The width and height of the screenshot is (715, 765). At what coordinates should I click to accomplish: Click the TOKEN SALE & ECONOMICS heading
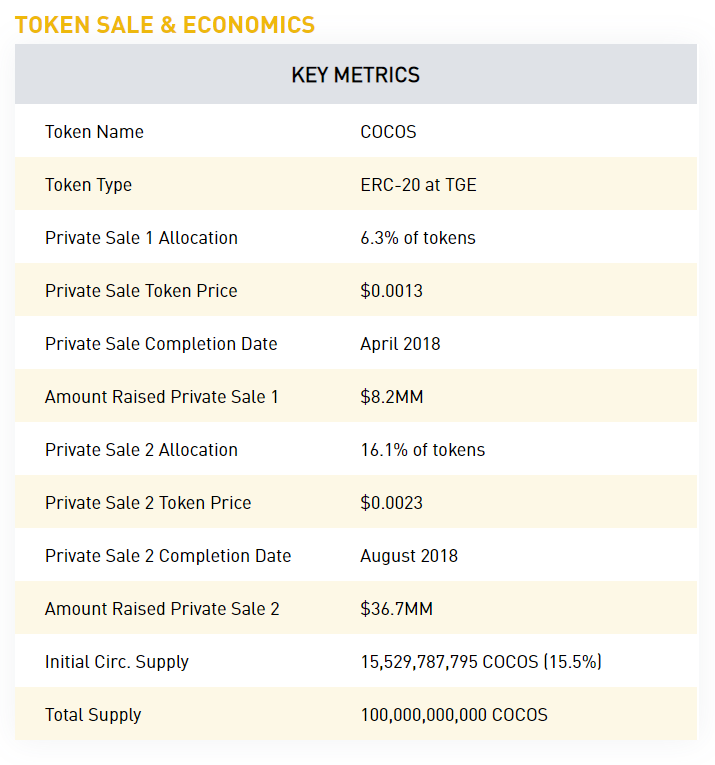(165, 25)
